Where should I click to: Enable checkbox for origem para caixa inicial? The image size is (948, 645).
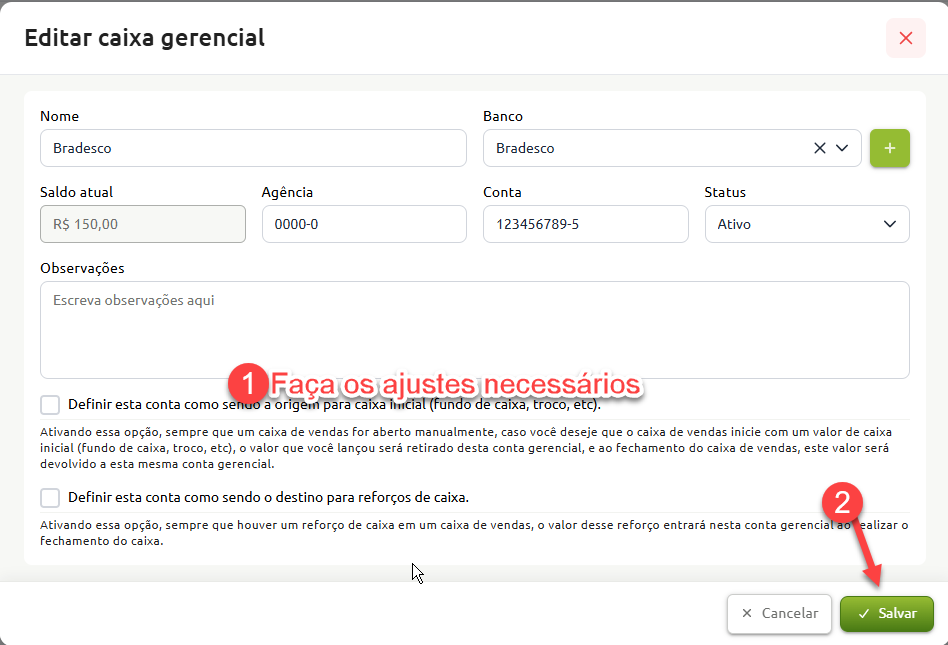[x=50, y=404]
